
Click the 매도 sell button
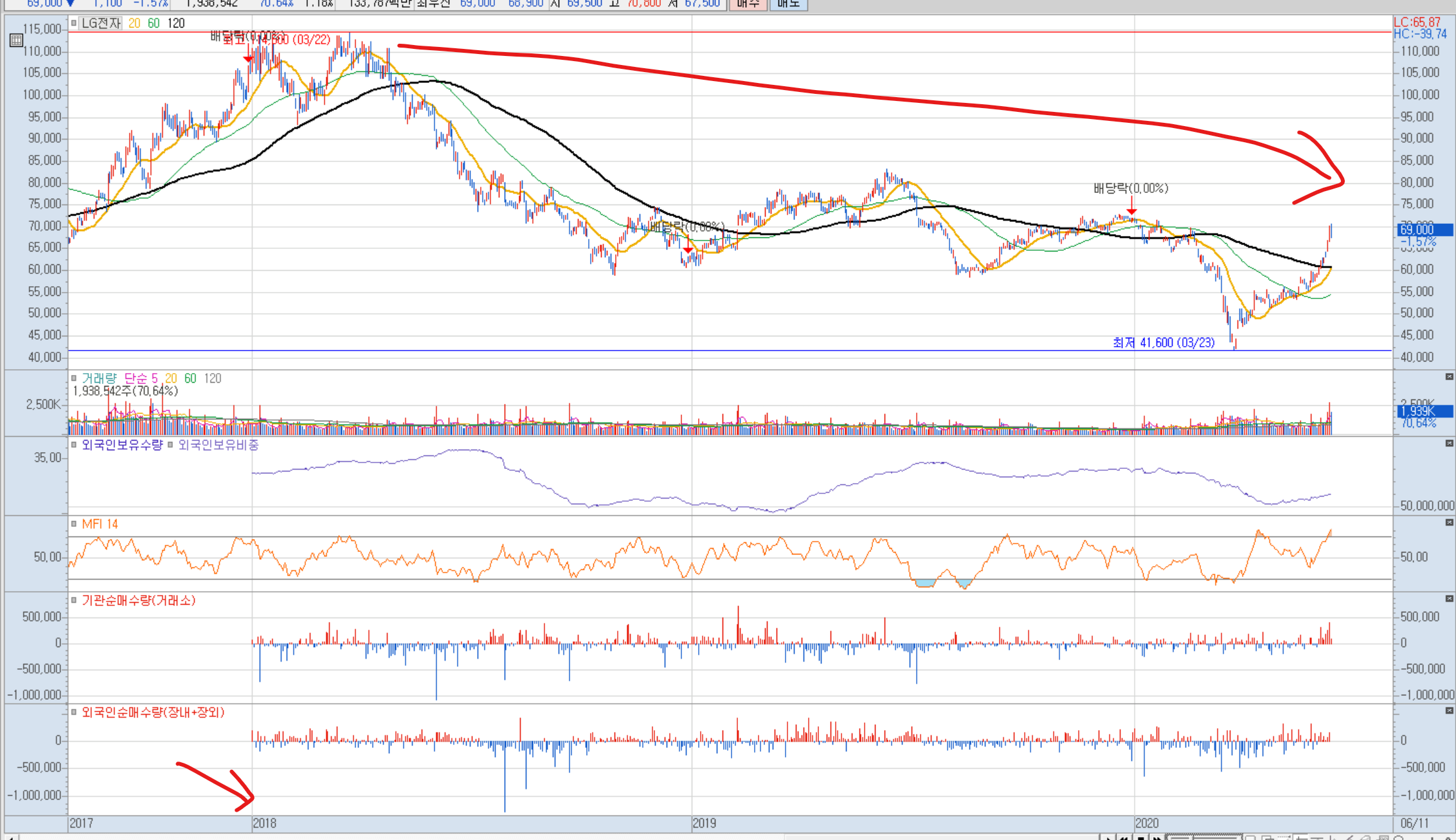pyautogui.click(x=788, y=4)
